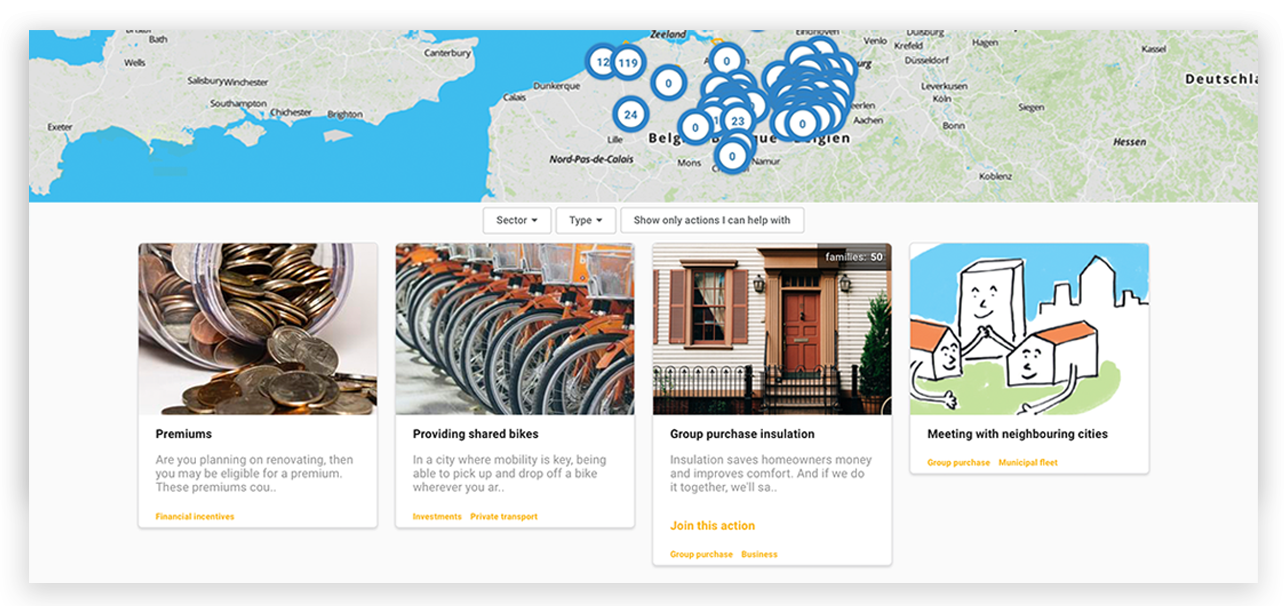Open 'Meeting with neighbouring cities' card title
1287x606 pixels.
[1017, 434]
